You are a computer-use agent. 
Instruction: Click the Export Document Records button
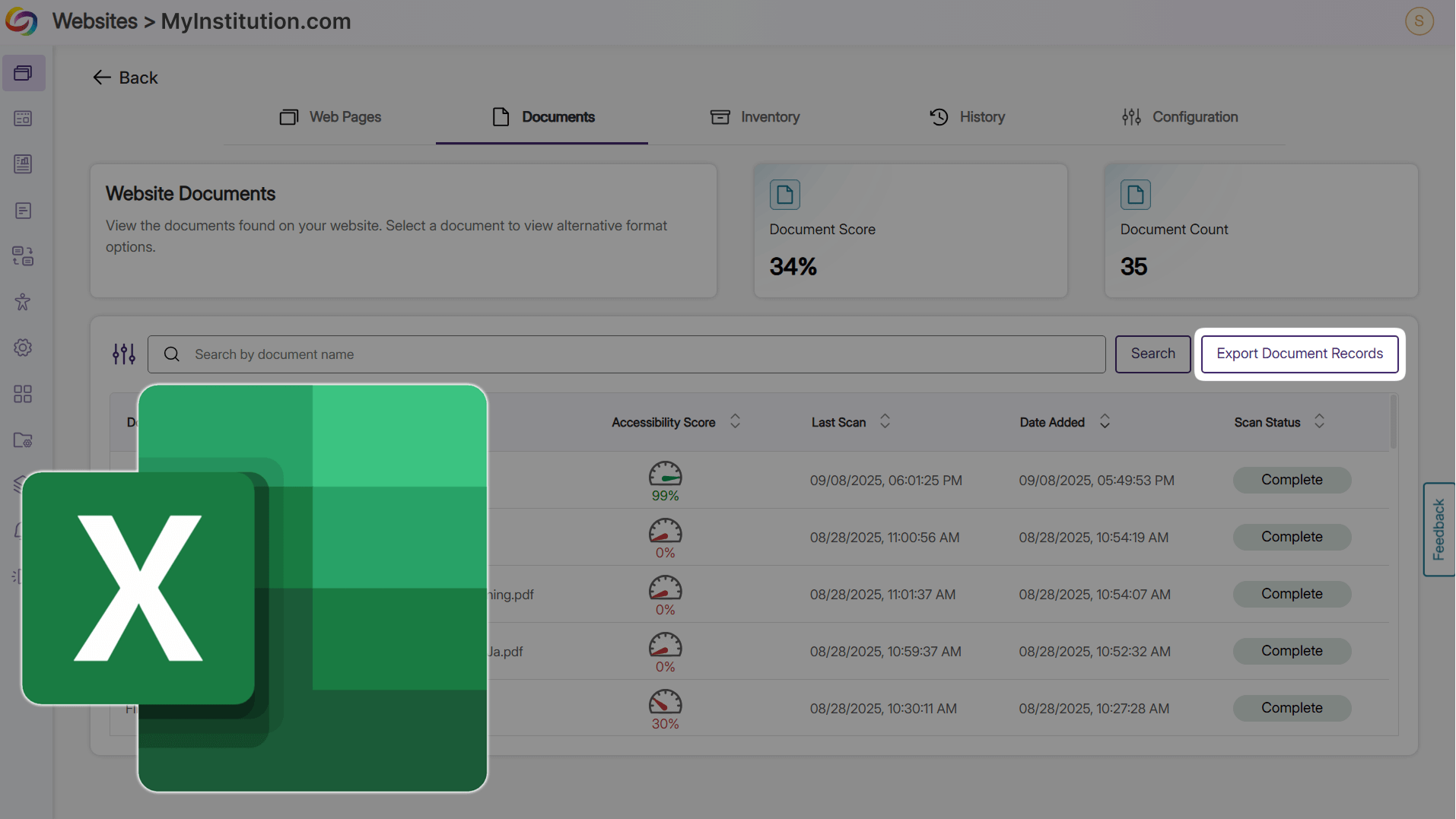(x=1299, y=354)
